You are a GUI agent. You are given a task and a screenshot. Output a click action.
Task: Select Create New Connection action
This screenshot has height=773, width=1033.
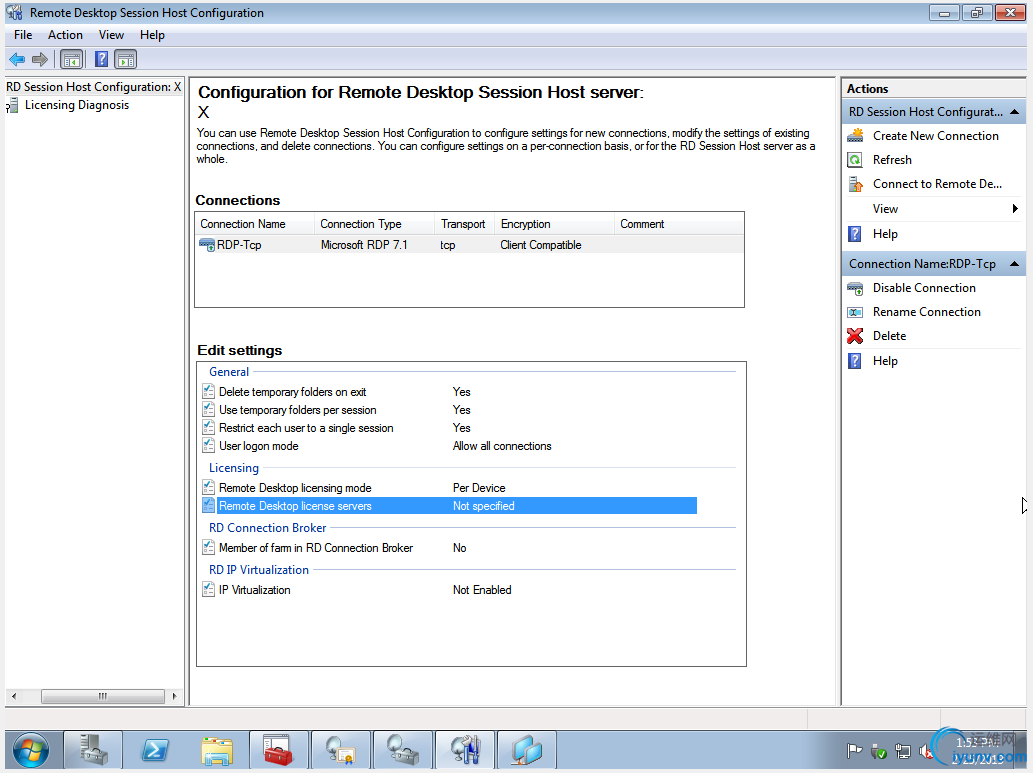click(935, 136)
